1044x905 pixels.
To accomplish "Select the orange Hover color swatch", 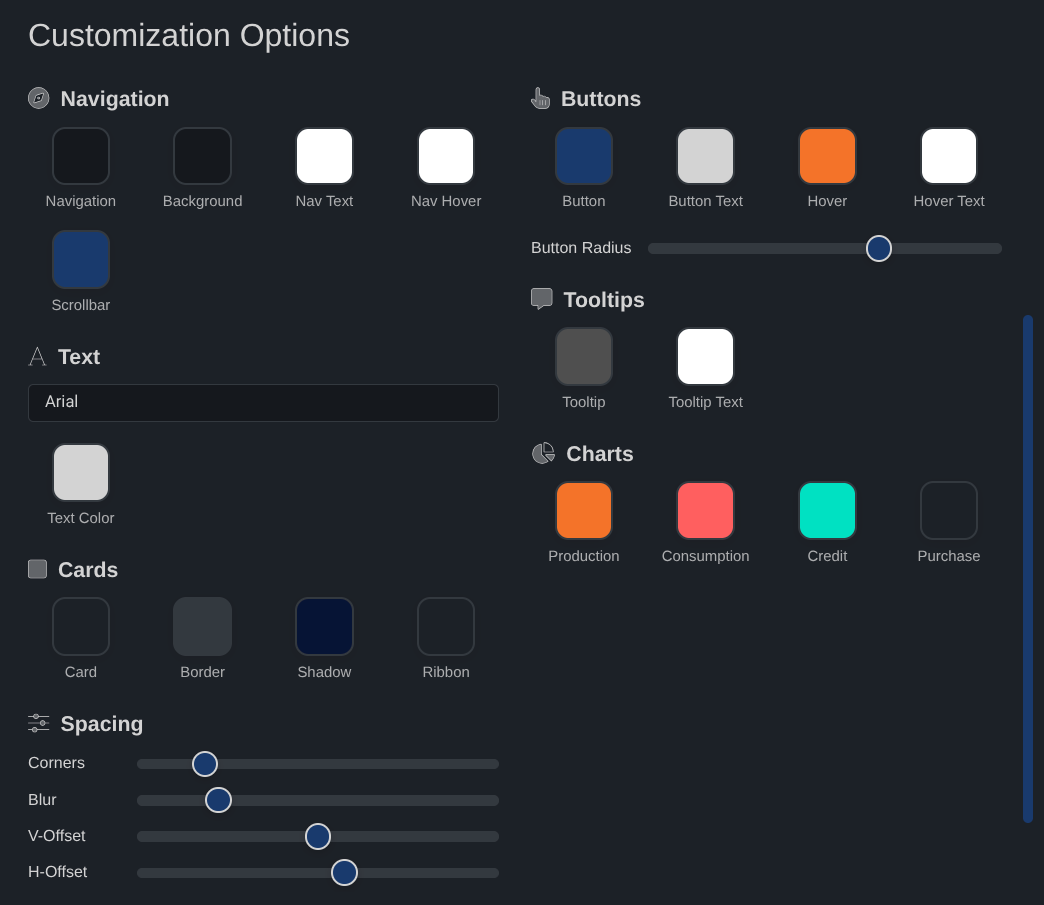I will point(827,156).
